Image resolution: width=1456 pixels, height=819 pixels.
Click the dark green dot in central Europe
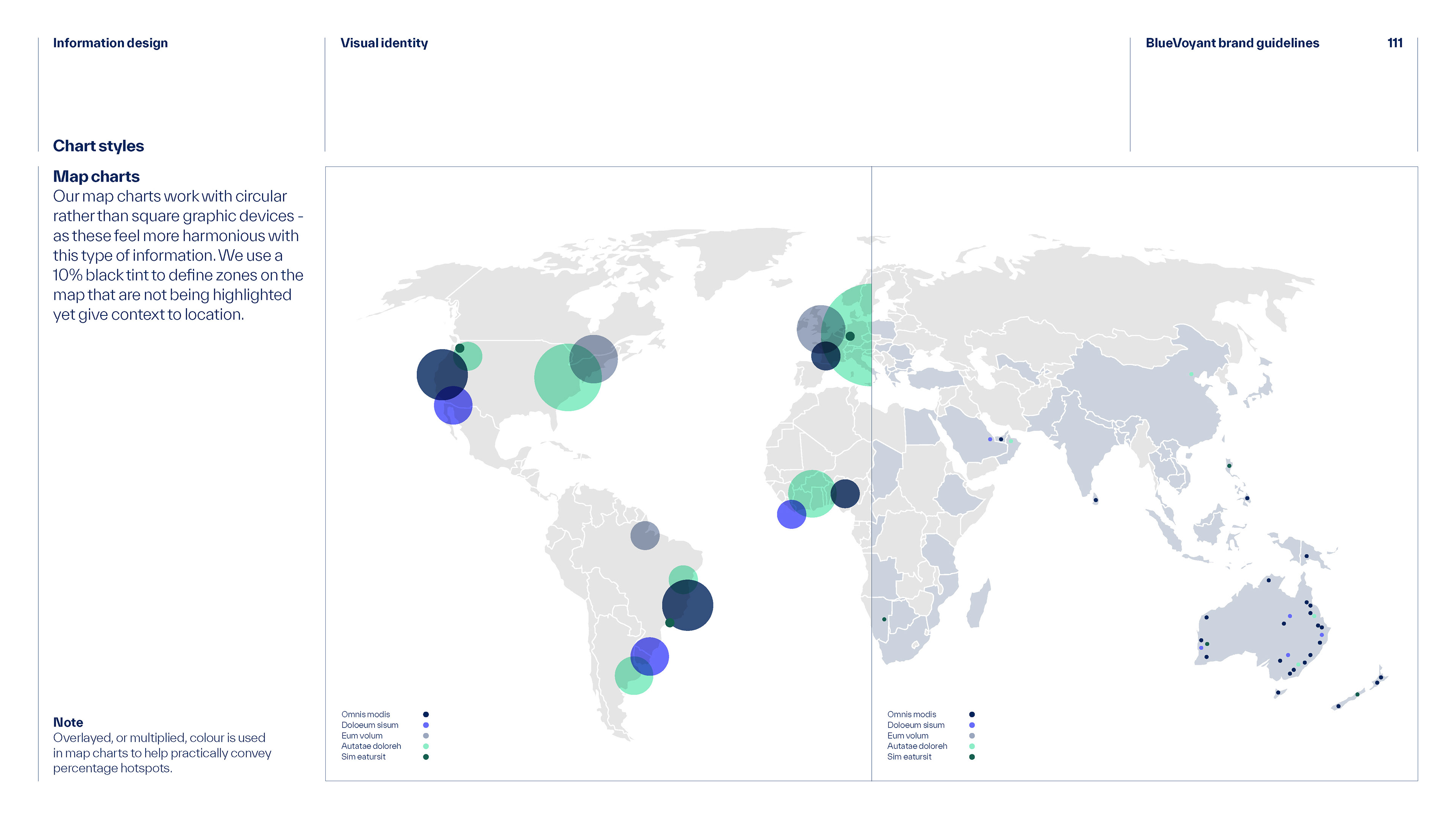coord(849,336)
